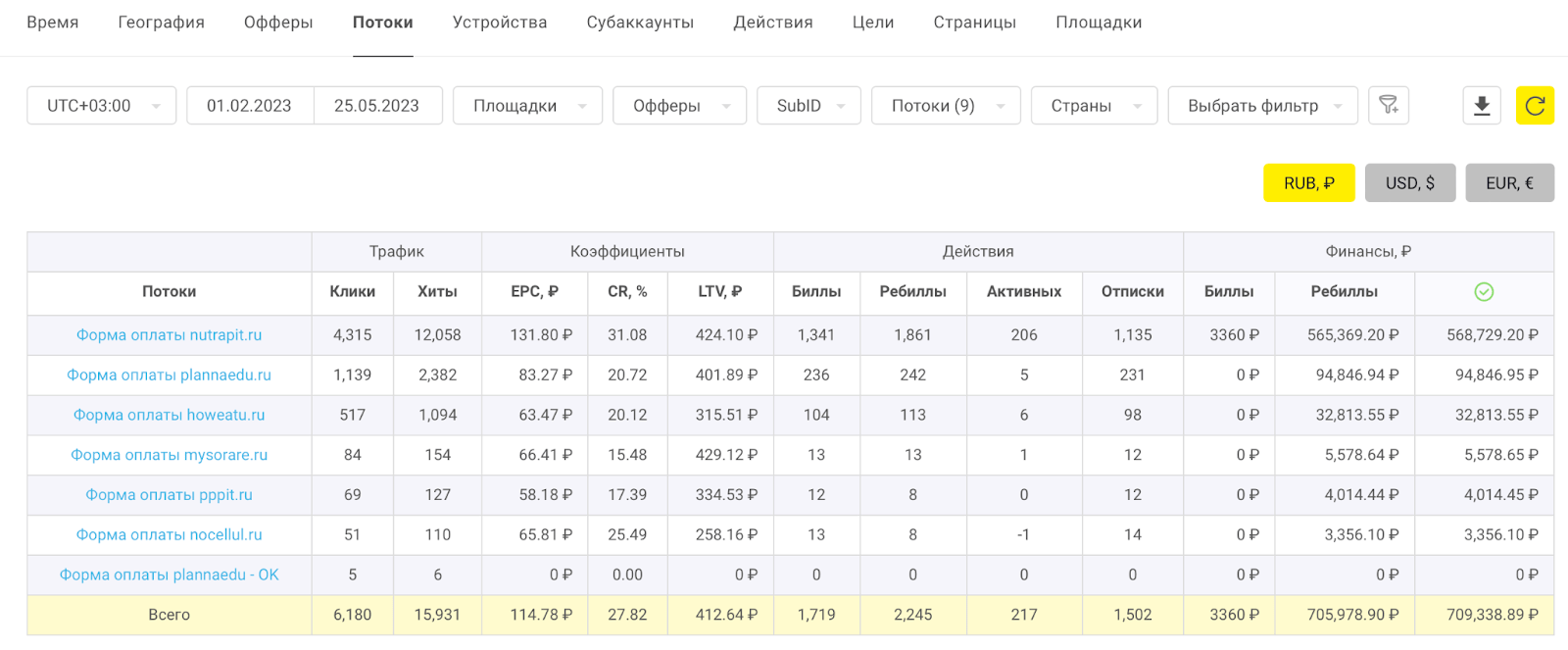Open the Офферы tab
1568x650 pixels.
click(278, 23)
